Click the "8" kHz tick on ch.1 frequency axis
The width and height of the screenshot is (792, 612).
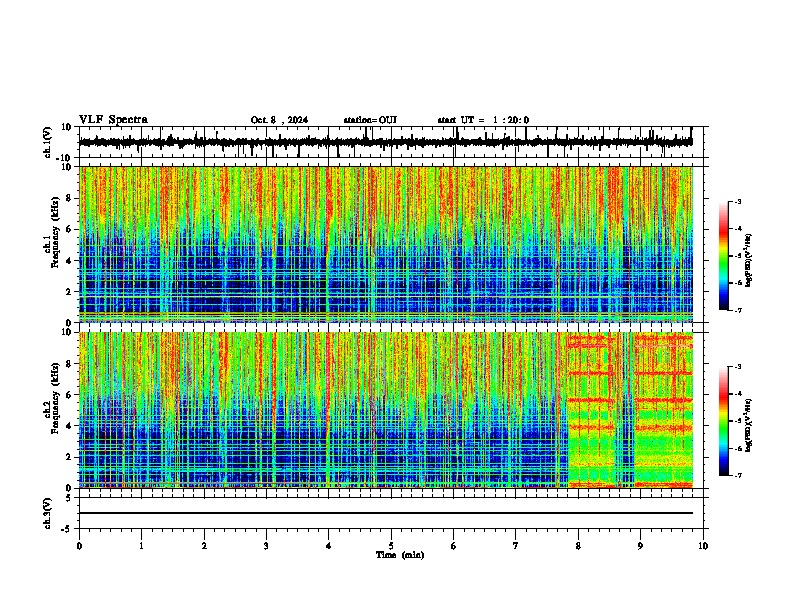70,198
